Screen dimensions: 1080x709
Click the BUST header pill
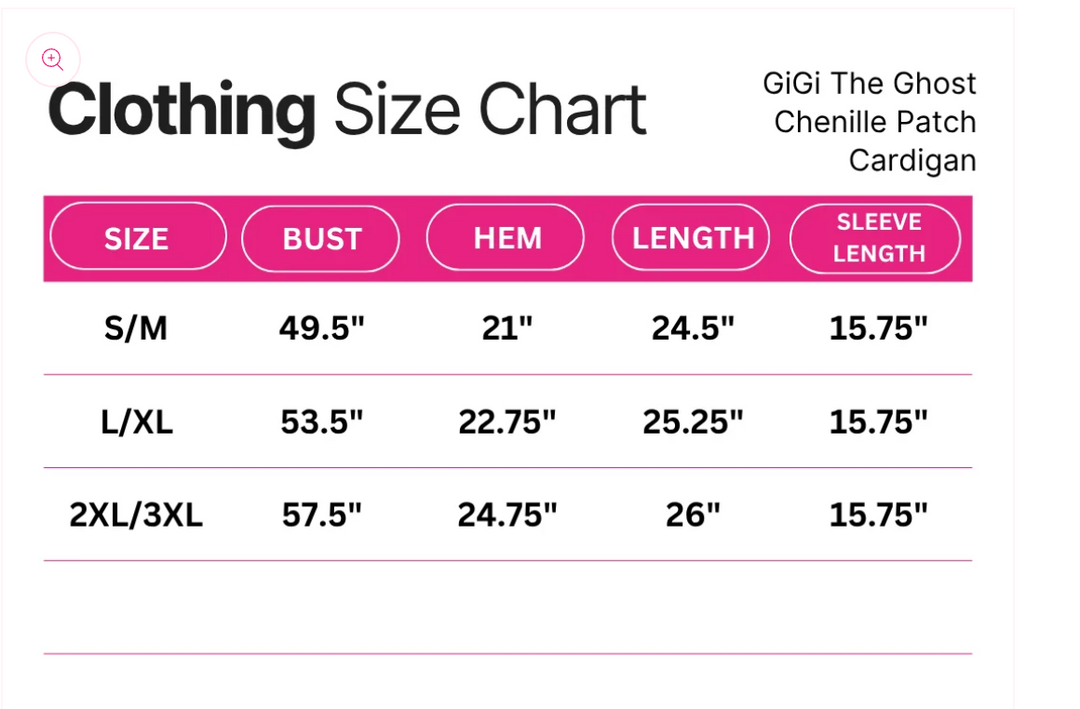coord(321,238)
